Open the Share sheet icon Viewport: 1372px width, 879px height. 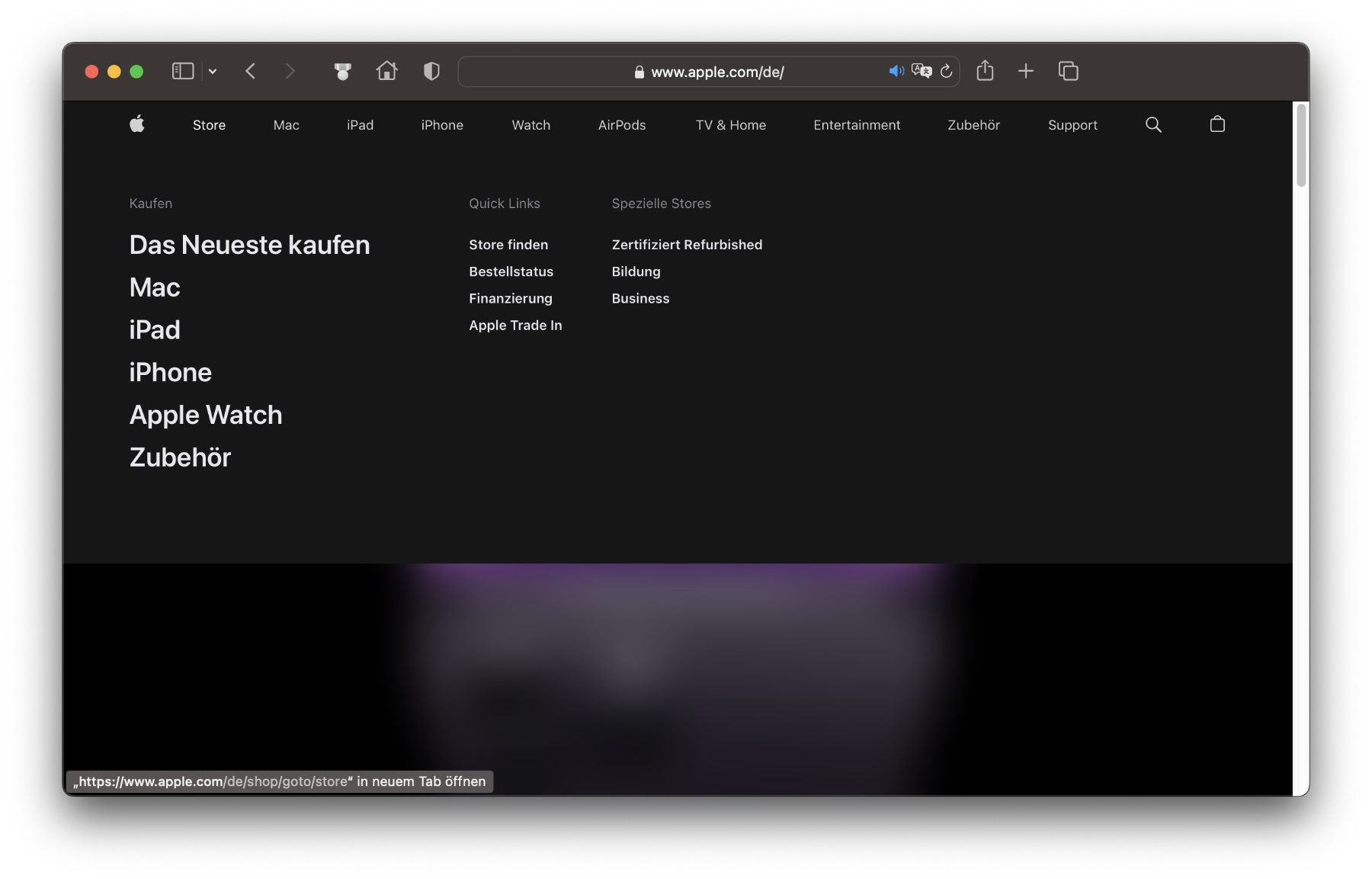pyautogui.click(x=985, y=71)
